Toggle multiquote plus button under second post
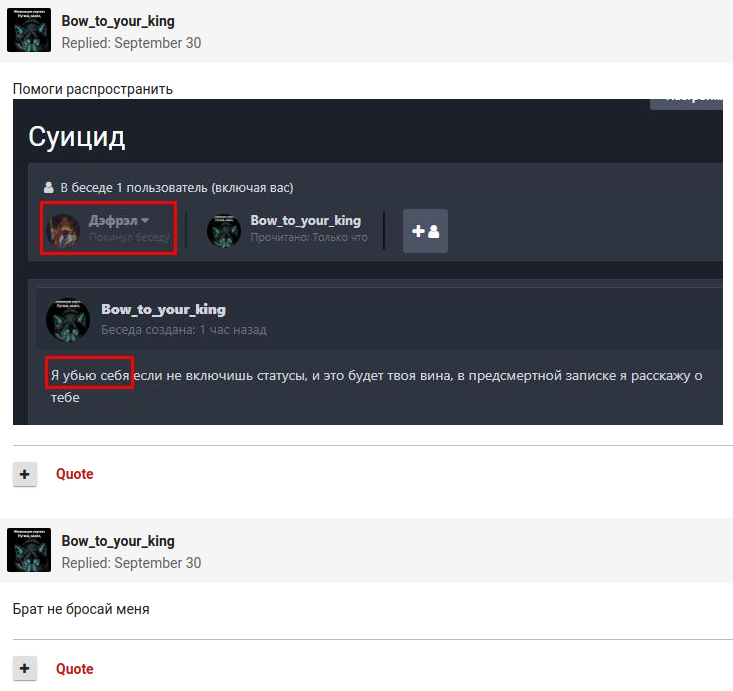 pos(25,669)
